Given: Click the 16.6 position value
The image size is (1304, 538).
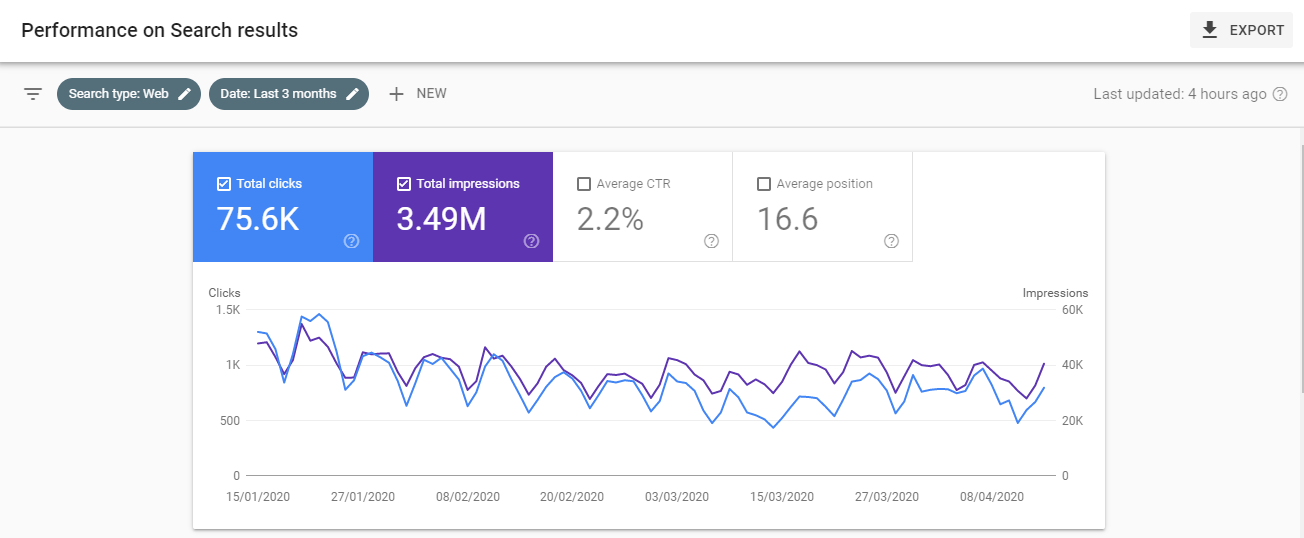Looking at the screenshot, I should click(x=788, y=219).
